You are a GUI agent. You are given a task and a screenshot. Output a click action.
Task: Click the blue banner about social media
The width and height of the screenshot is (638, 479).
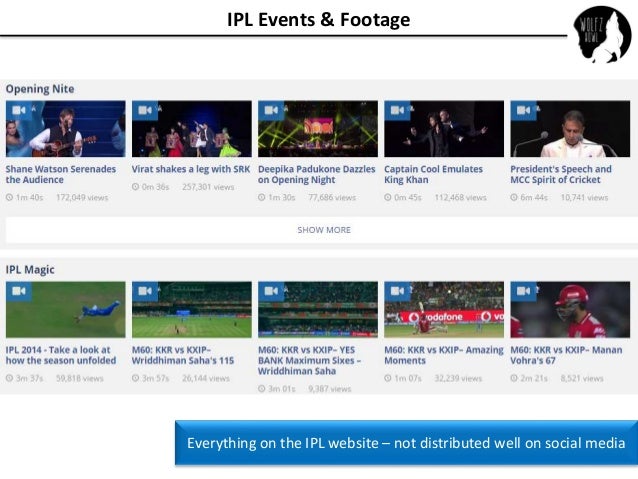pos(406,443)
